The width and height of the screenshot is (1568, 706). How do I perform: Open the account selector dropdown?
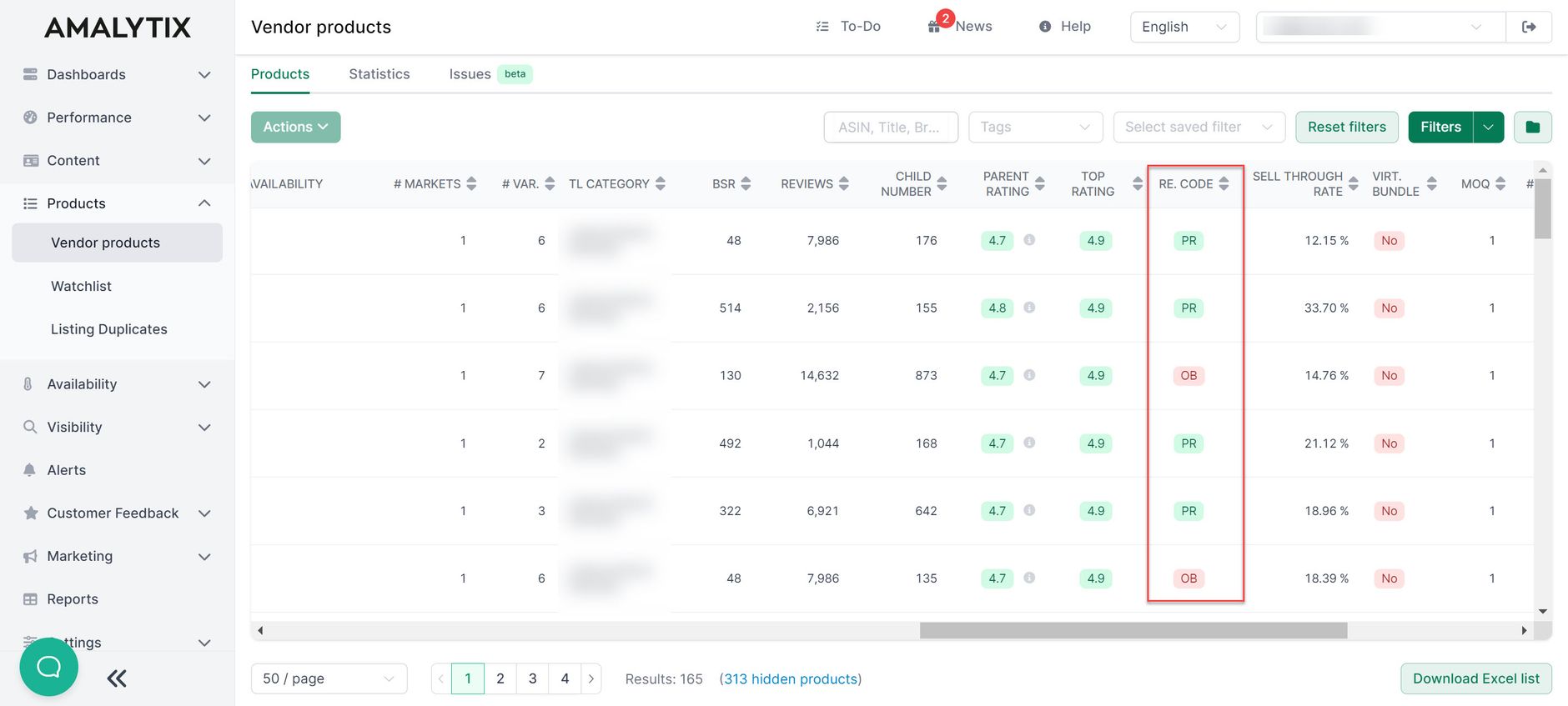pyautogui.click(x=1381, y=27)
